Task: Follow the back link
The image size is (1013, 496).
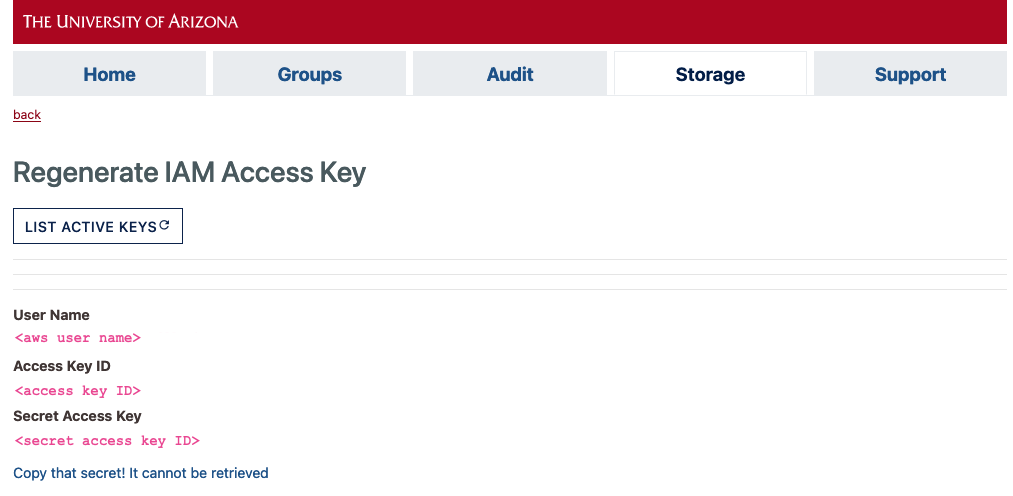Action: 27,115
